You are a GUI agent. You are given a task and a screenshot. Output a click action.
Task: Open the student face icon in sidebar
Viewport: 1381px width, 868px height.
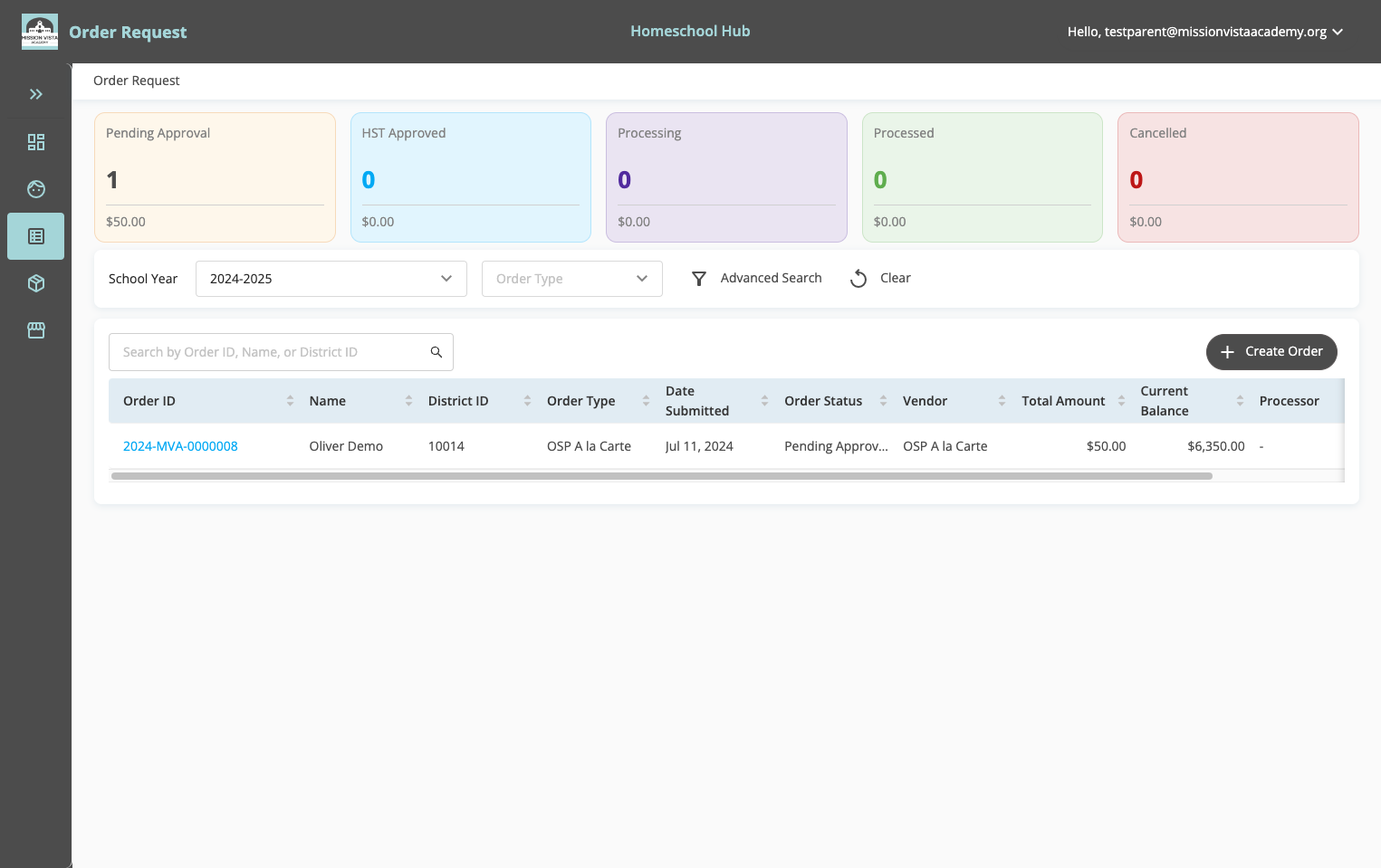(36, 189)
